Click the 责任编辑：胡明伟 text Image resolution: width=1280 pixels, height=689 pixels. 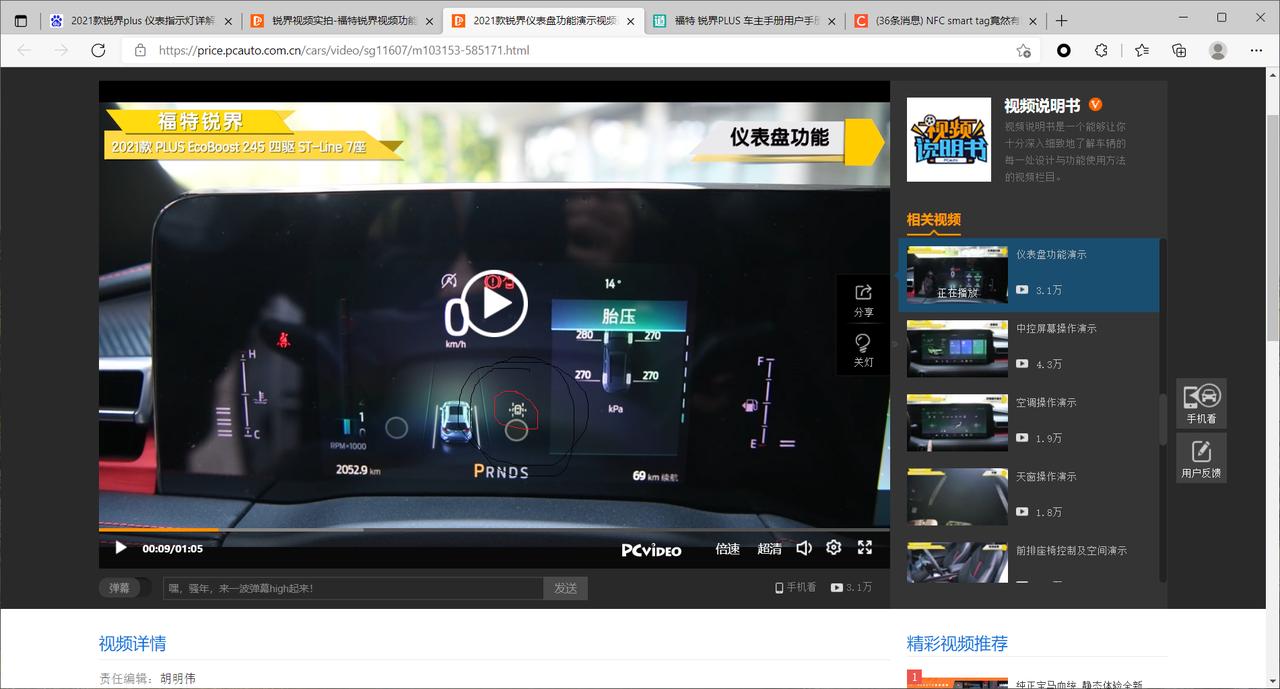pyautogui.click(x=147, y=678)
